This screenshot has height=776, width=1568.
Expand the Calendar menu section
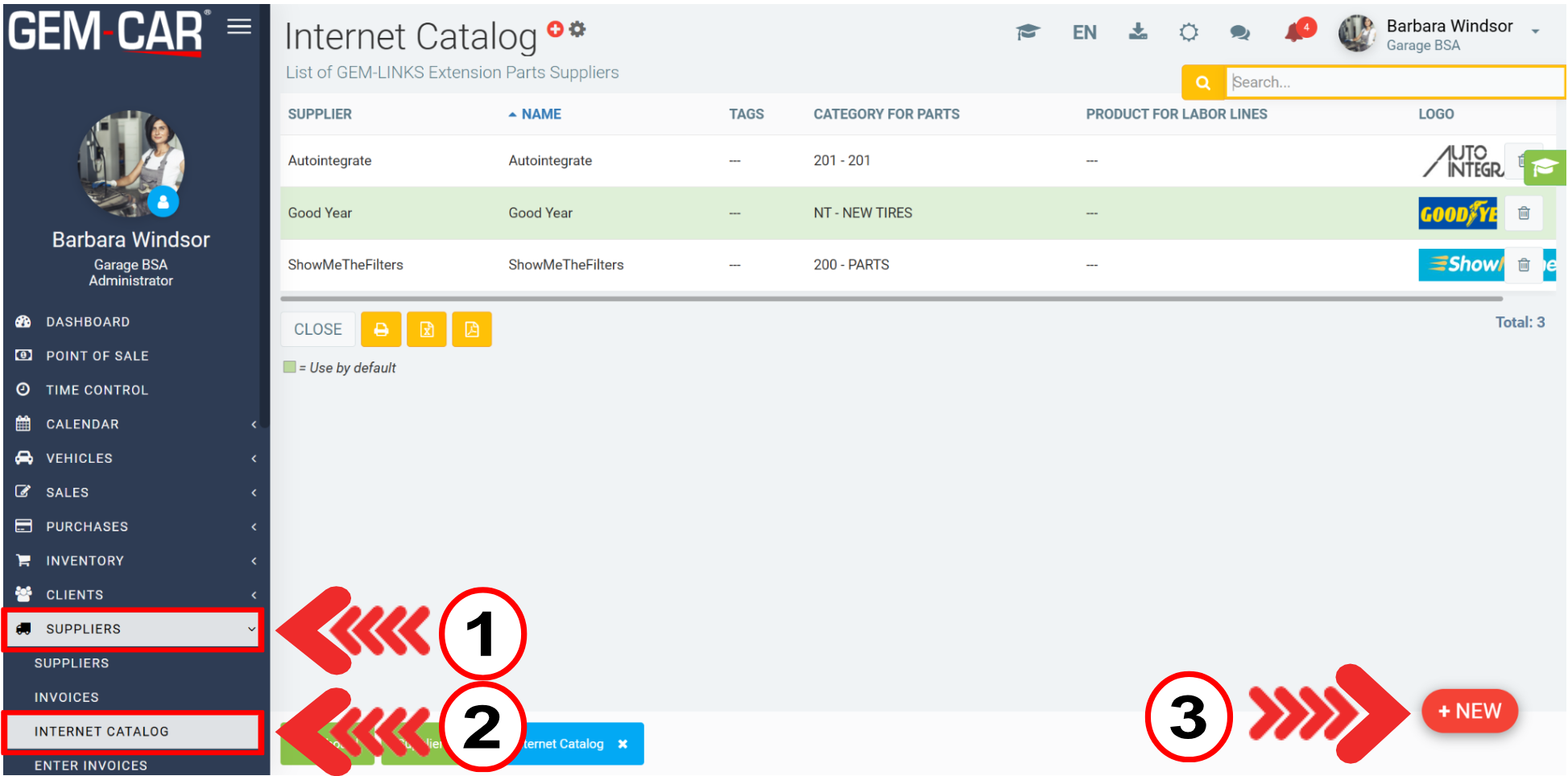[x=133, y=424]
